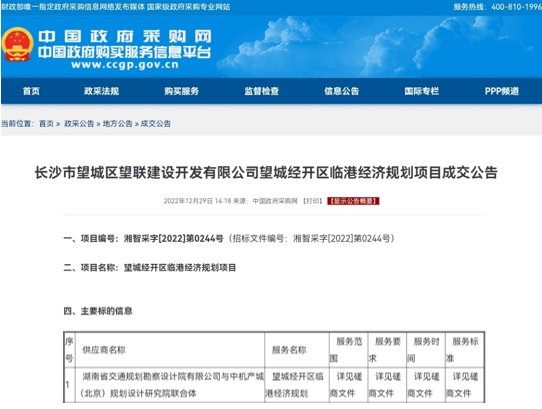Open the 监督检查 navigation item
This screenshot has width=542, height=409.
point(262,91)
